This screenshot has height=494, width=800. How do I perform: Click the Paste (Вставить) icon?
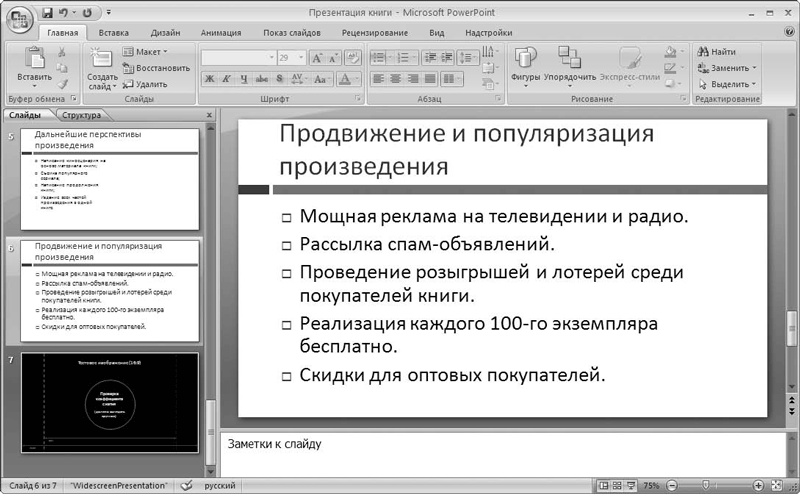pyautogui.click(x=34, y=64)
